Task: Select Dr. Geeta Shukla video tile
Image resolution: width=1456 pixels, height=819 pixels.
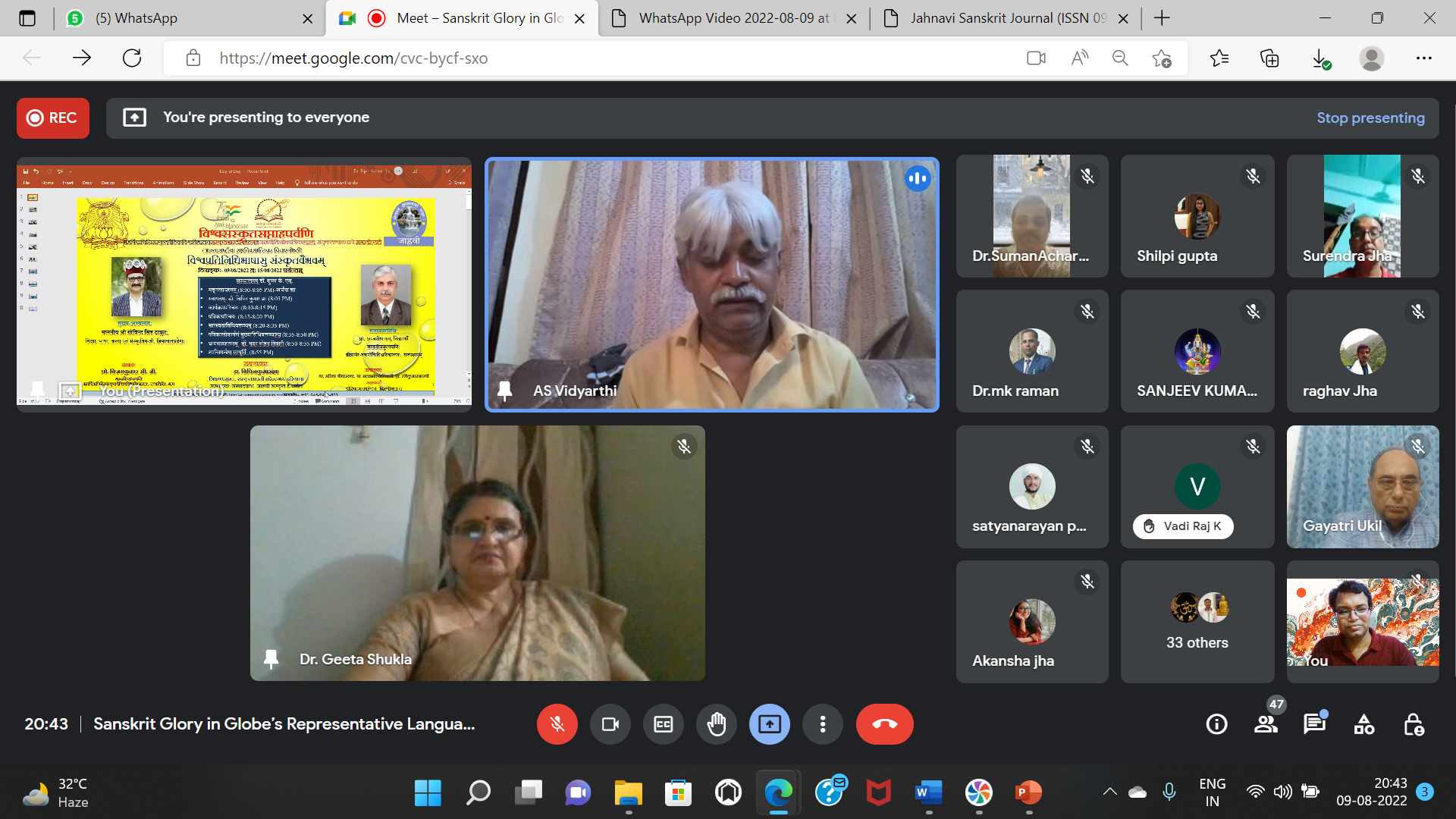Action: 477,553
